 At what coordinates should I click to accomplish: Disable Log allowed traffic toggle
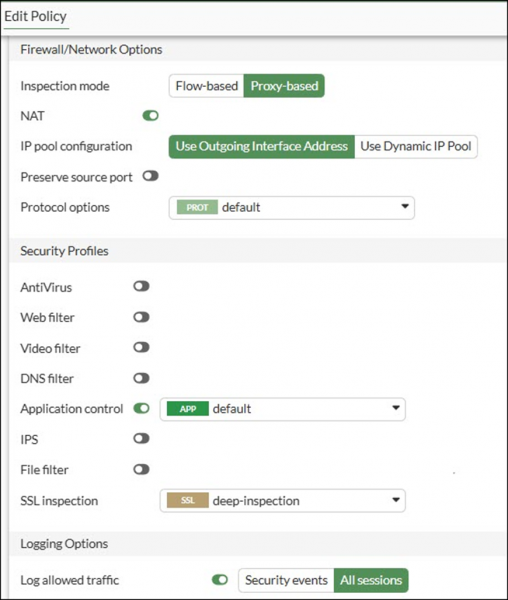coord(220,580)
